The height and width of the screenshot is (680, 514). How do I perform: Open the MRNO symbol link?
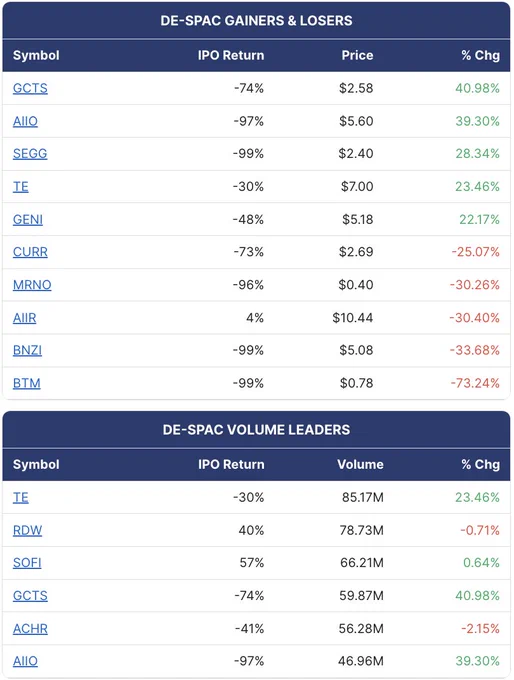tap(32, 285)
